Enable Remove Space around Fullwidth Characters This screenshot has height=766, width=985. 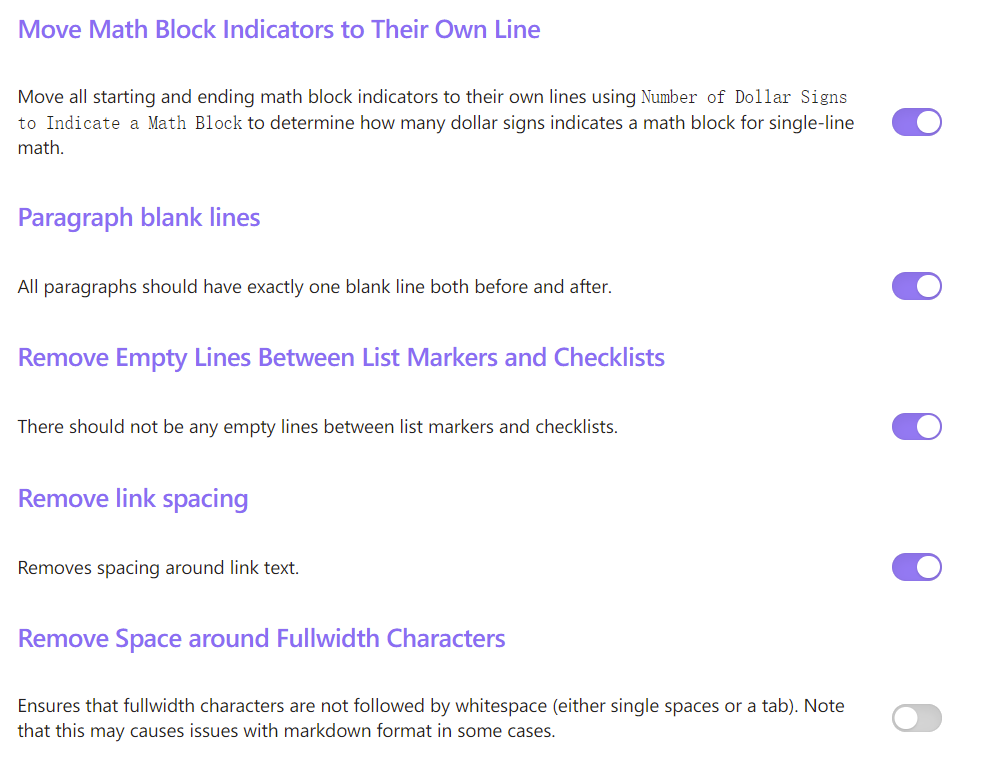916,718
